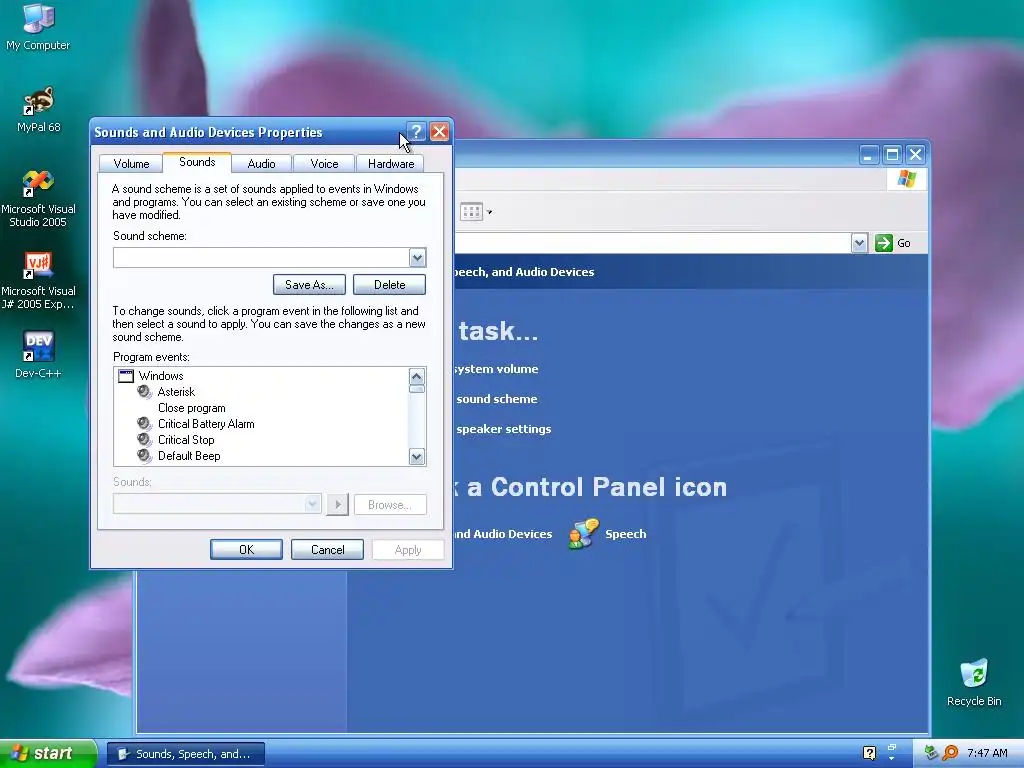This screenshot has height=768, width=1024.
Task: Select the Sounds tab
Action: [x=197, y=162]
